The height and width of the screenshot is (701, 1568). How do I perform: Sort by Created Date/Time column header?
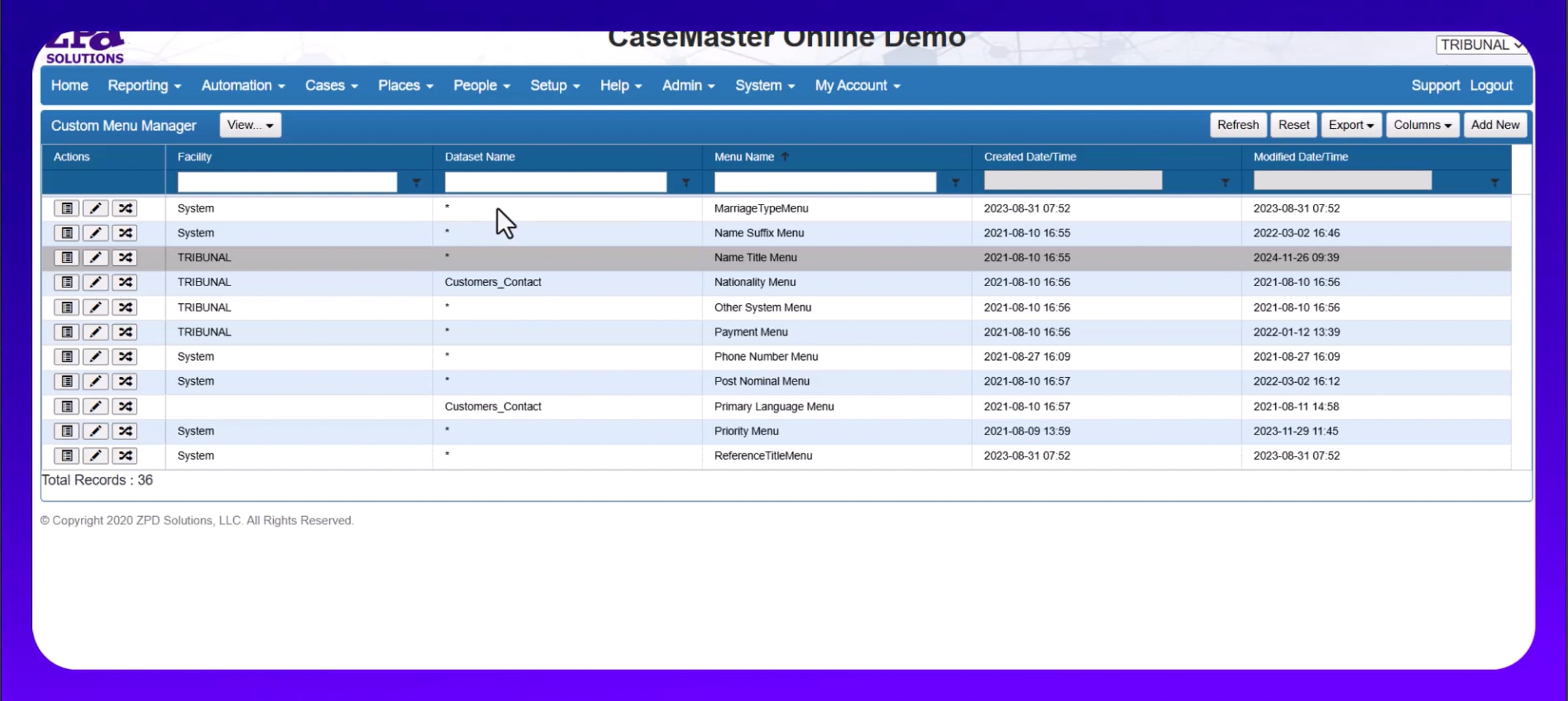pos(1030,157)
